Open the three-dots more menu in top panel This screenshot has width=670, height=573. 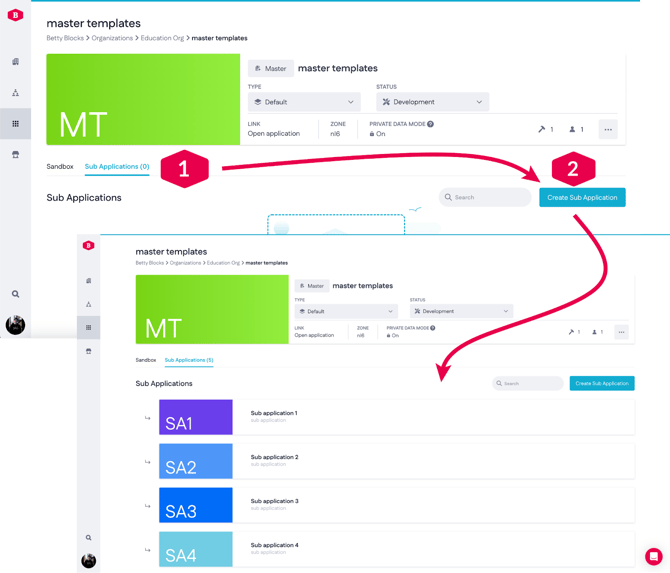tap(608, 129)
